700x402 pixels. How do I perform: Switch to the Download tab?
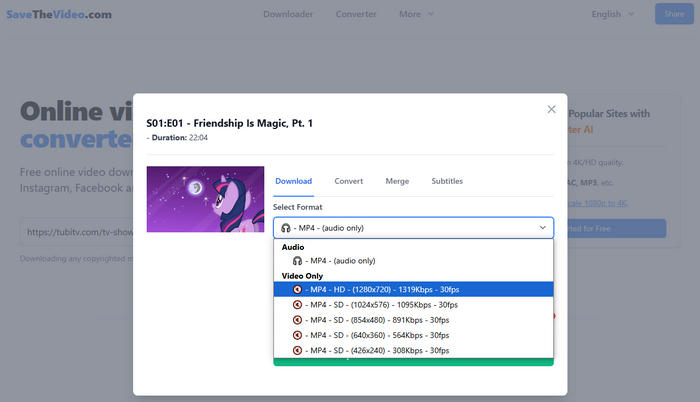[293, 181]
